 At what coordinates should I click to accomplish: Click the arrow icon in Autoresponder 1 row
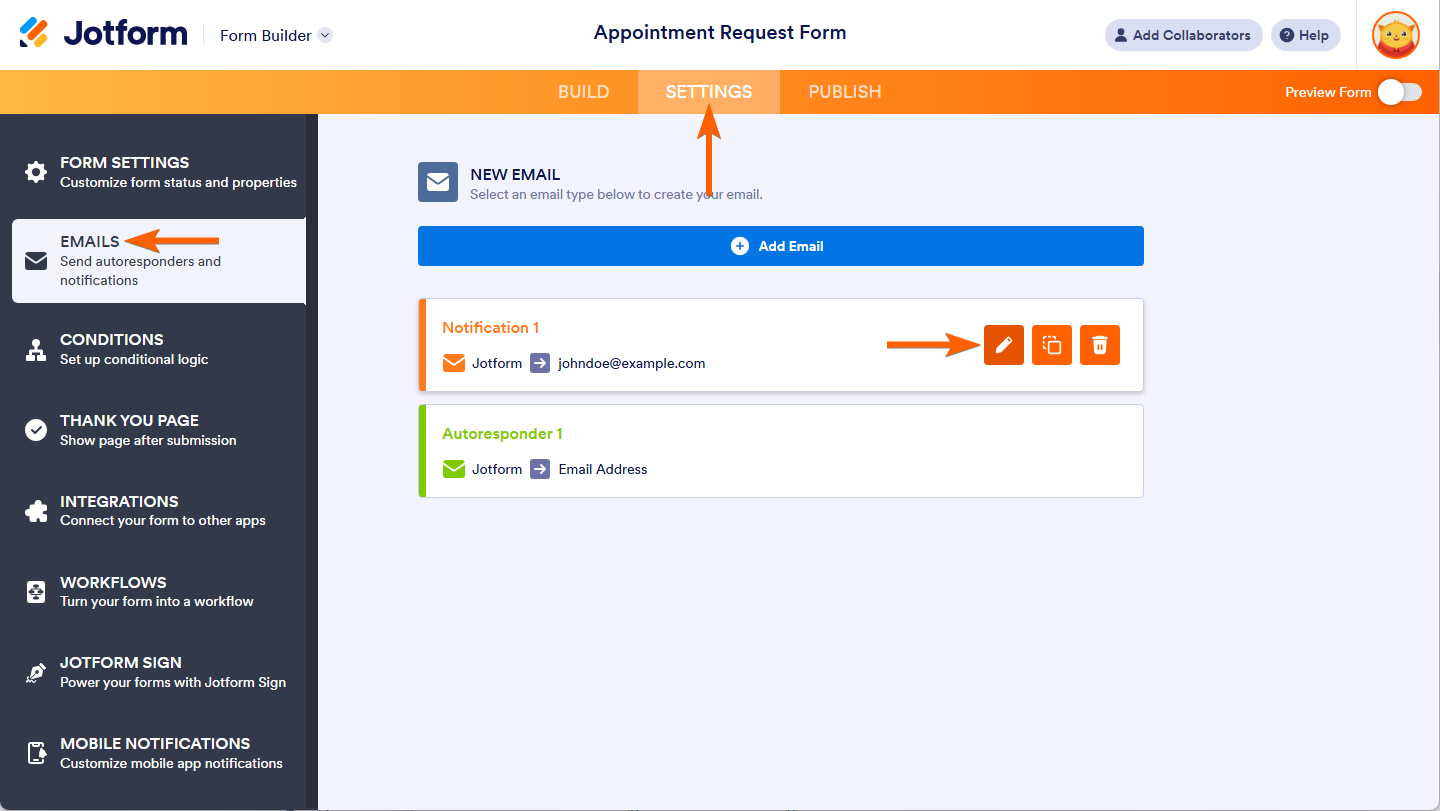(x=540, y=469)
